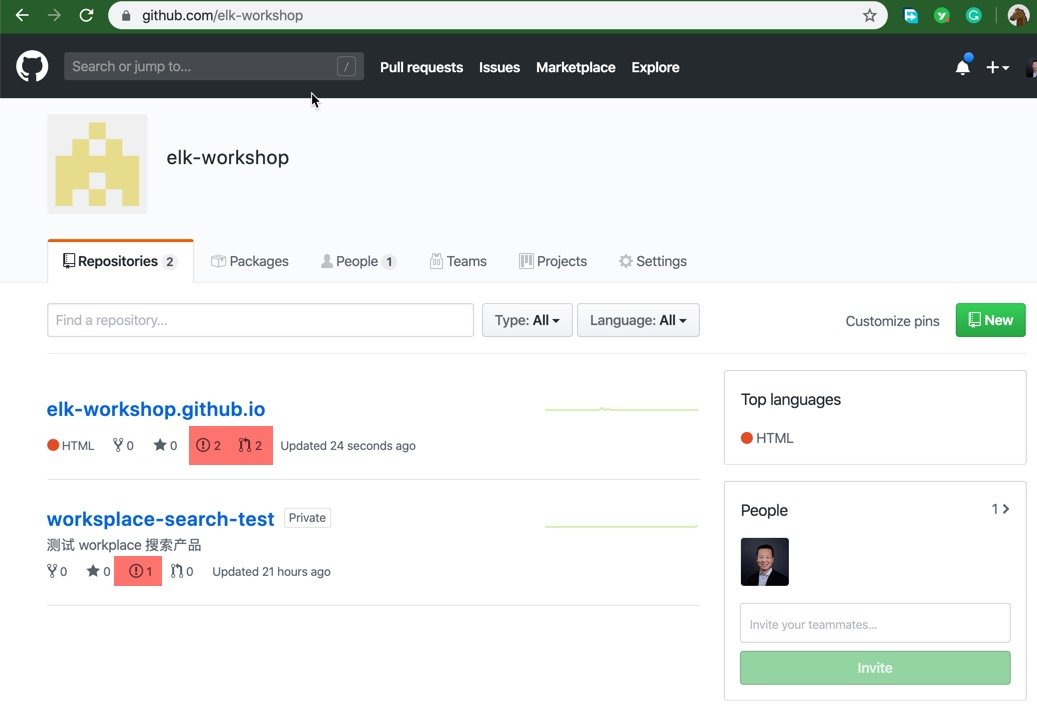This screenshot has width=1037, height=712.
Task: Bookmark page with the star icon
Action: (x=869, y=16)
